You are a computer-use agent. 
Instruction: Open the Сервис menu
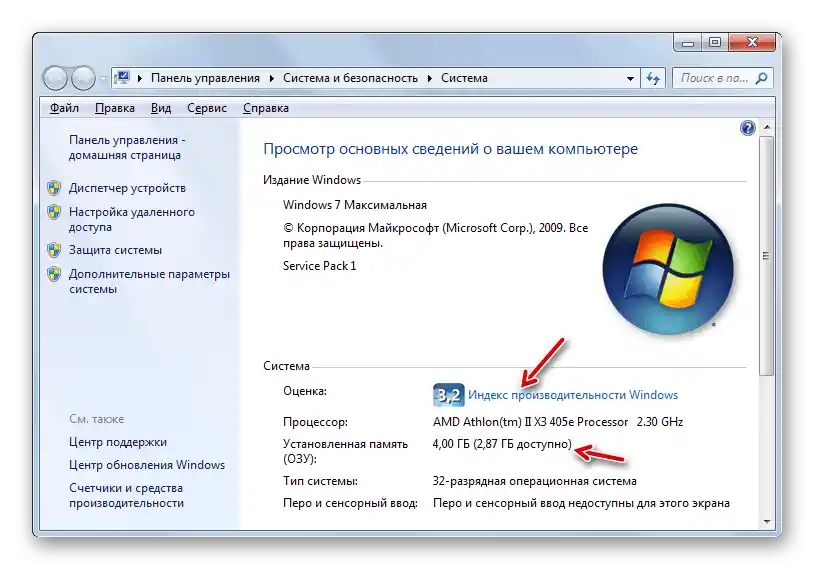pyautogui.click(x=207, y=108)
